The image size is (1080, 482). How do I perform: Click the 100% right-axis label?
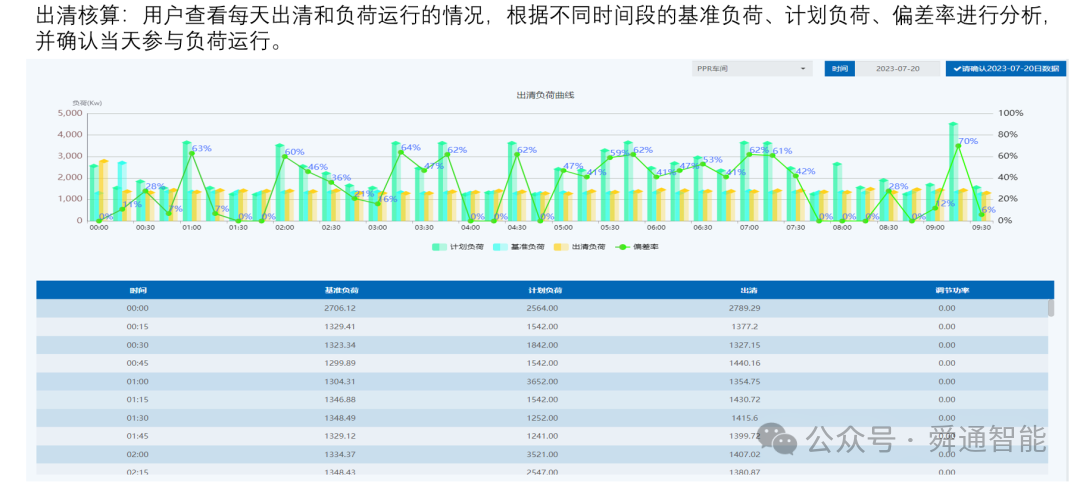(x=1010, y=113)
